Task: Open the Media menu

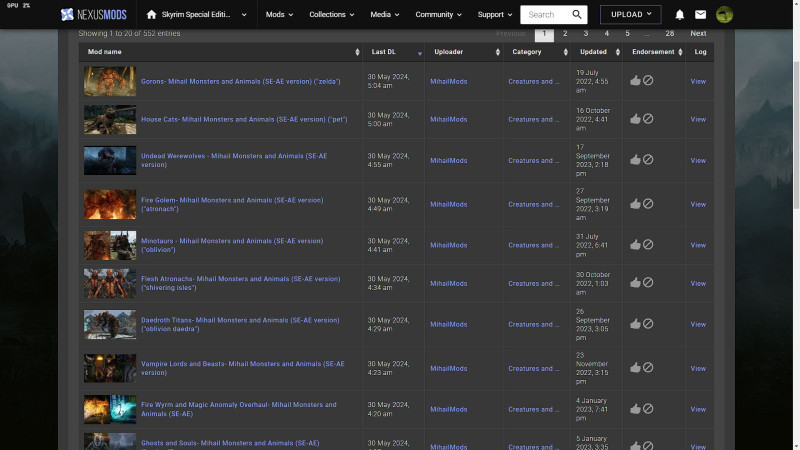Action: pyautogui.click(x=385, y=15)
